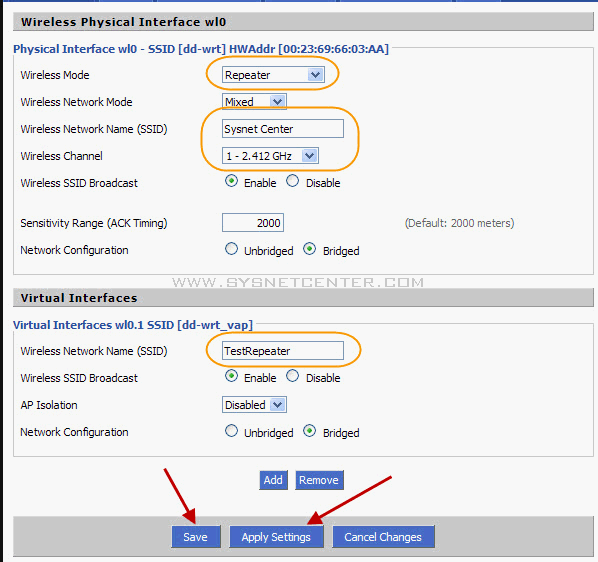This screenshot has height=562, width=598.
Task: Open the Wireless Mode dropdown showing Repeater
Action: tap(273, 75)
